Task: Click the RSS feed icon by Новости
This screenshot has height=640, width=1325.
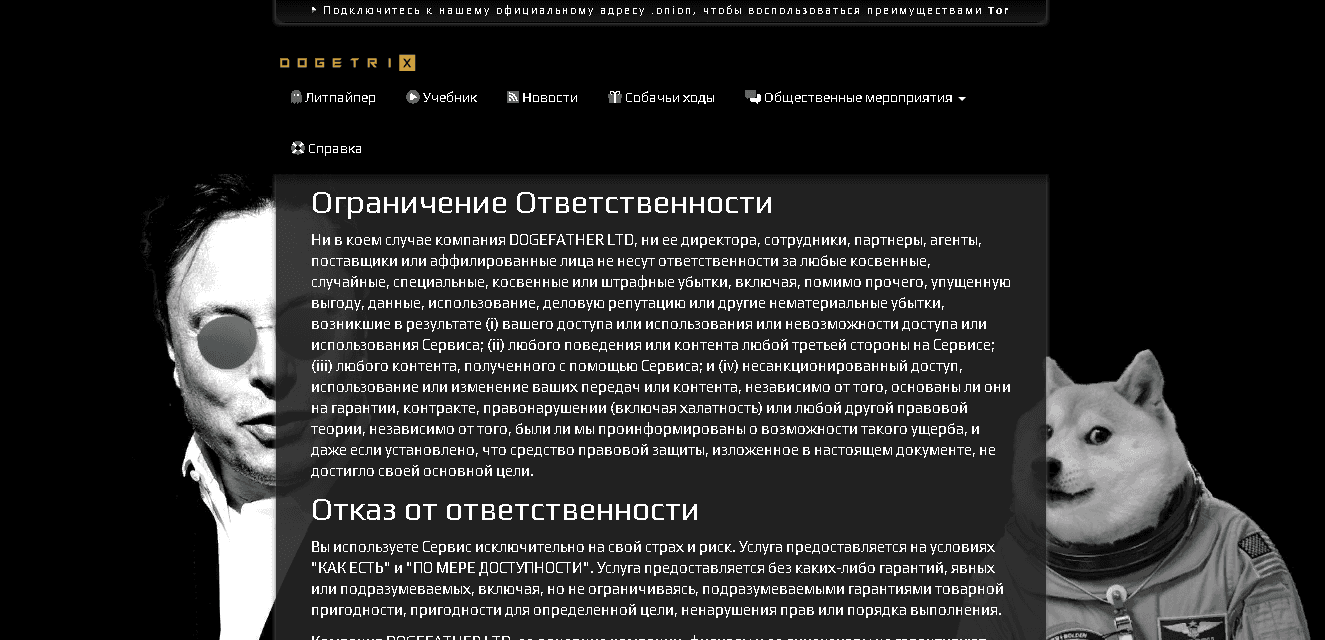Action: tap(513, 98)
